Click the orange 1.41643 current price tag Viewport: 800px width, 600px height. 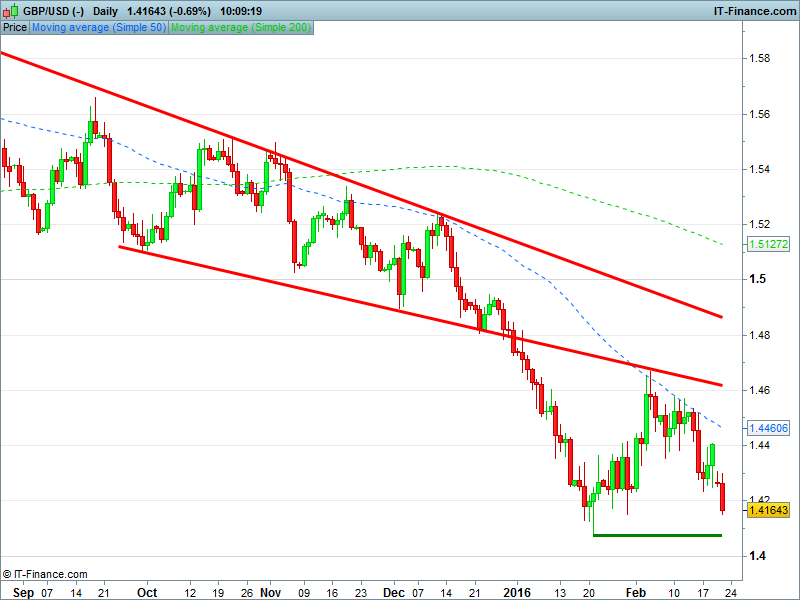(x=768, y=511)
